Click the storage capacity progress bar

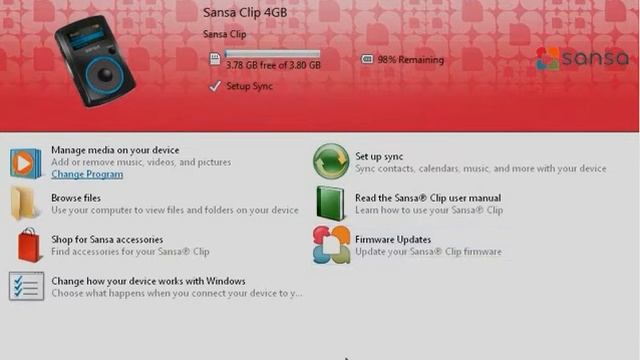pos(272,53)
